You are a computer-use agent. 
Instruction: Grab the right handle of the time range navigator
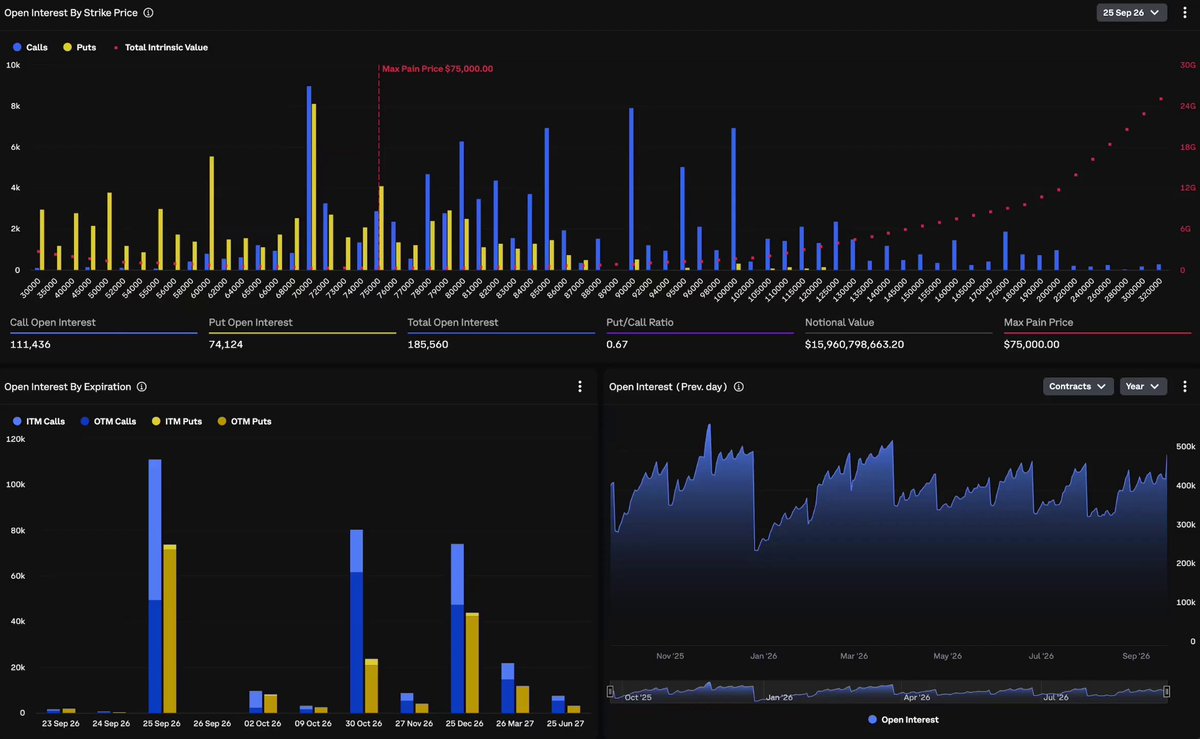pyautogui.click(x=1167, y=691)
